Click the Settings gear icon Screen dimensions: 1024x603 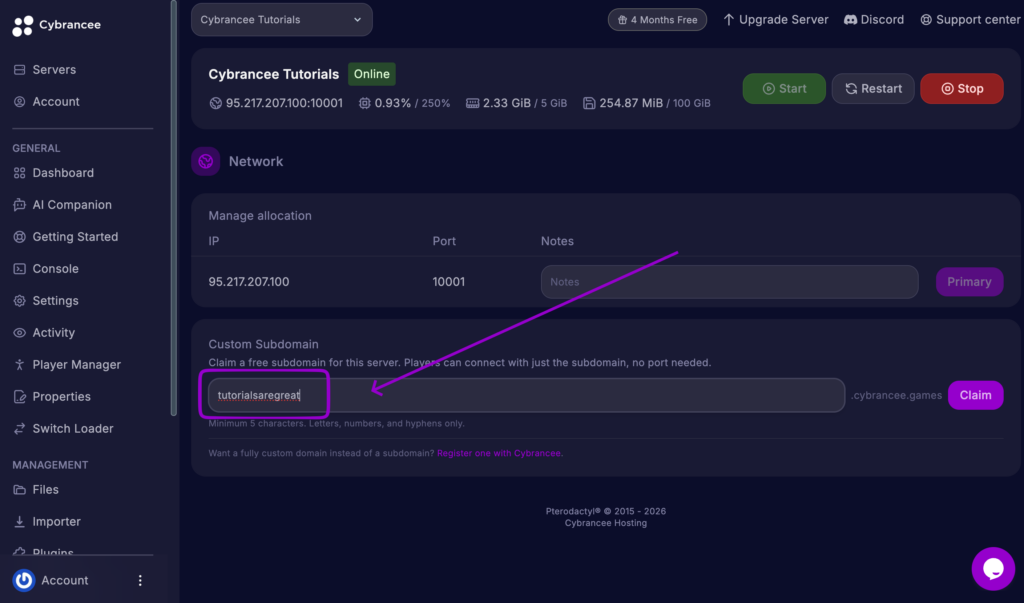20,301
